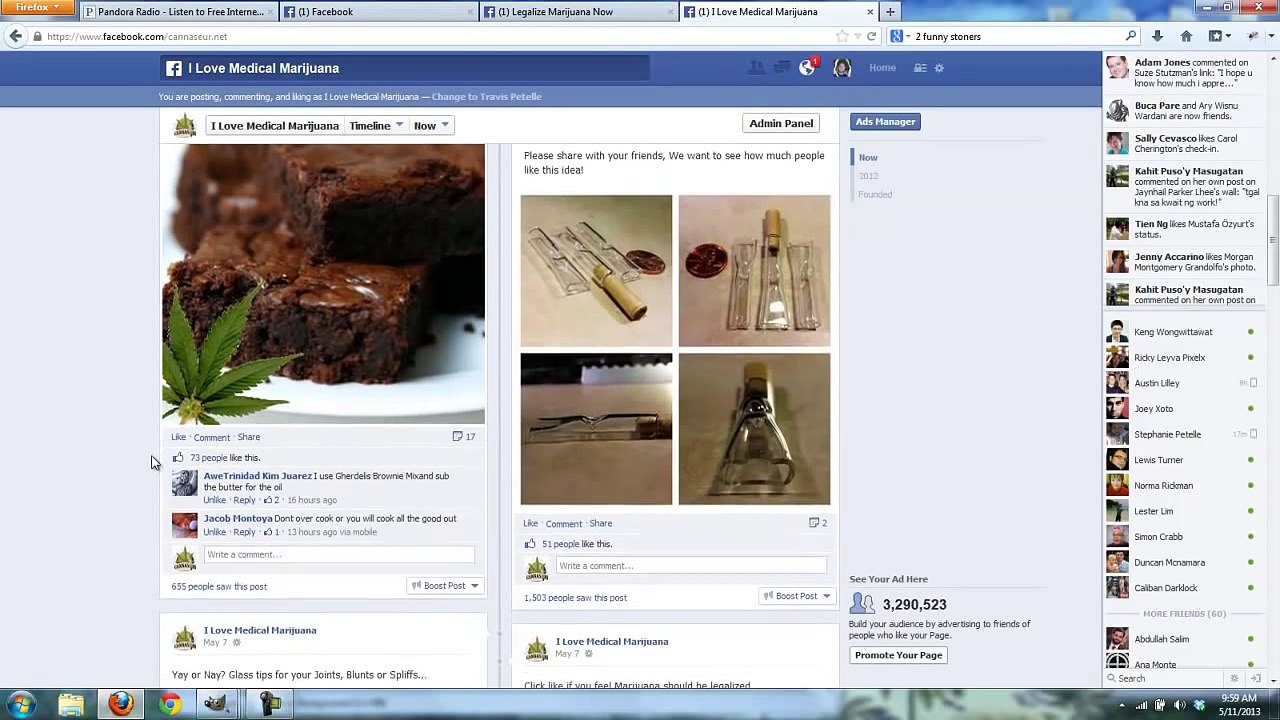Bookmark this page with star icon

pyautogui.click(x=842, y=36)
